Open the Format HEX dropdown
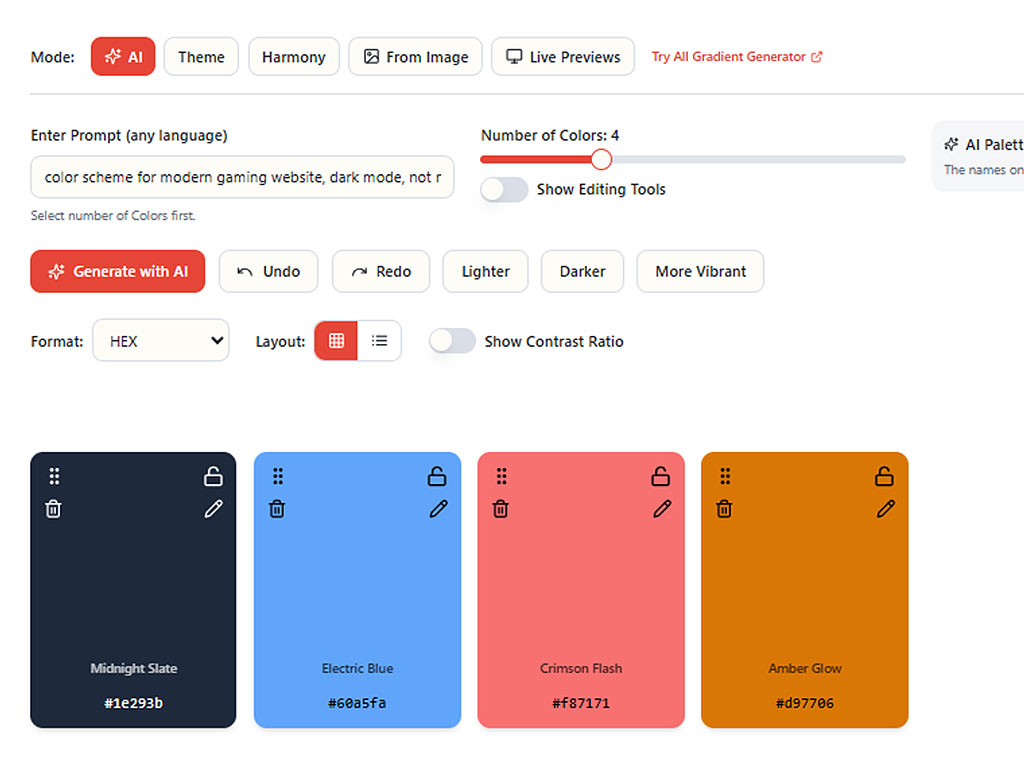 click(161, 340)
